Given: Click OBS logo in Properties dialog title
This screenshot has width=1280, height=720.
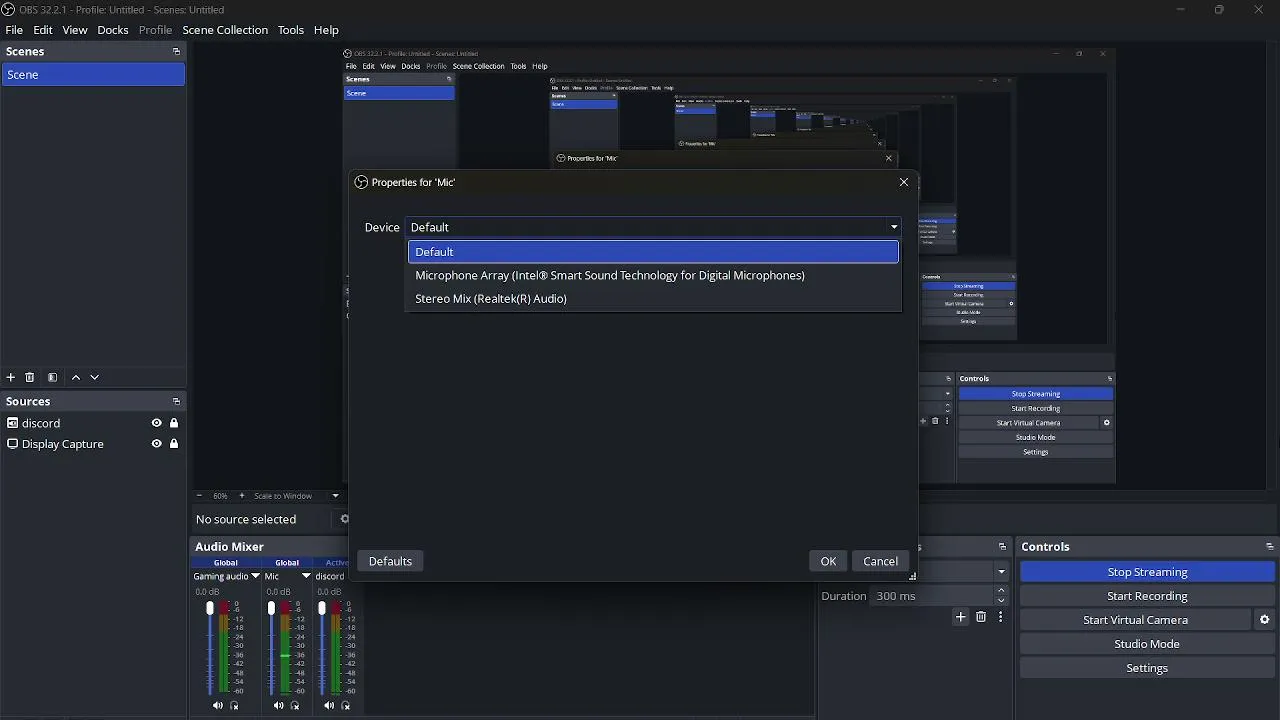Looking at the screenshot, I should click(x=361, y=182).
